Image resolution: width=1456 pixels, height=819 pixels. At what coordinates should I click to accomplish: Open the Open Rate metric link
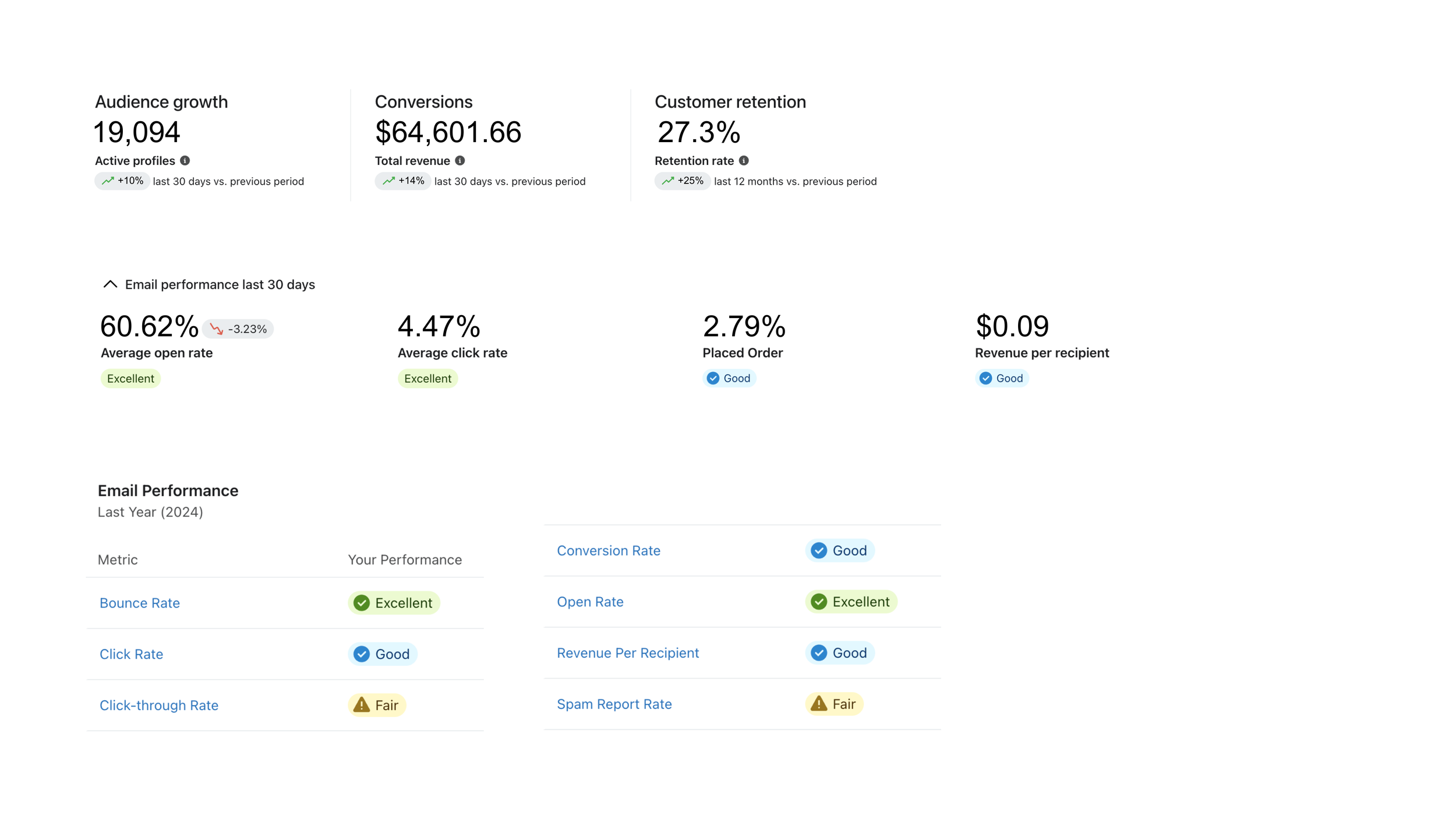(590, 602)
